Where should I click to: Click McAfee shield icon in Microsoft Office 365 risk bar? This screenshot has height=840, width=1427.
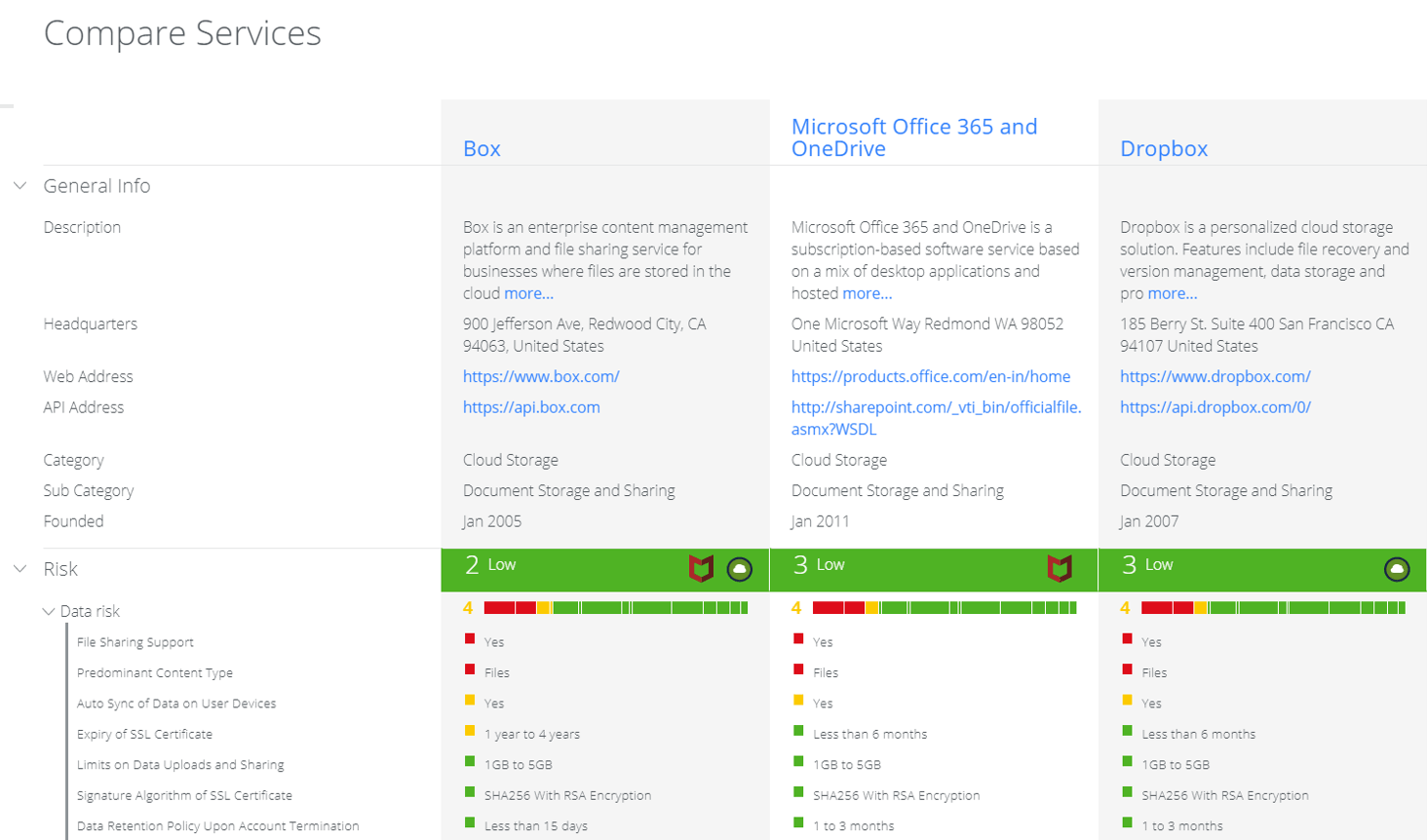tap(1060, 568)
